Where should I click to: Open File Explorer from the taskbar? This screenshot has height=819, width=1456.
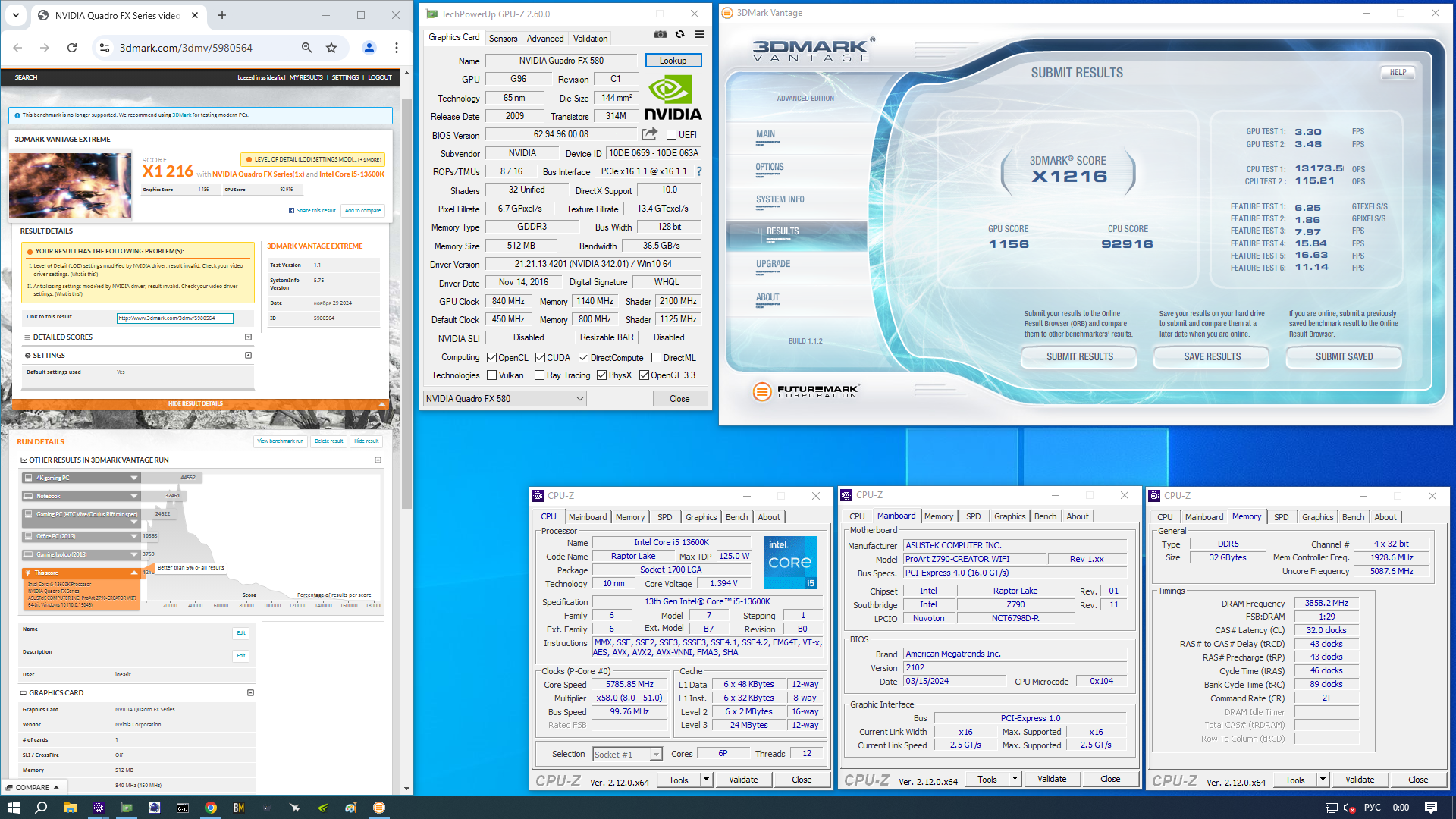tap(70, 808)
